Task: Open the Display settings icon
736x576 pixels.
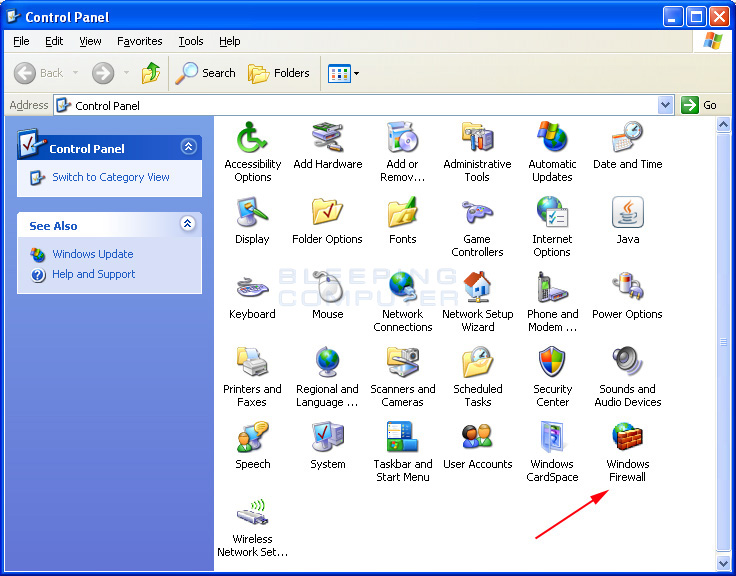Action: 252,213
